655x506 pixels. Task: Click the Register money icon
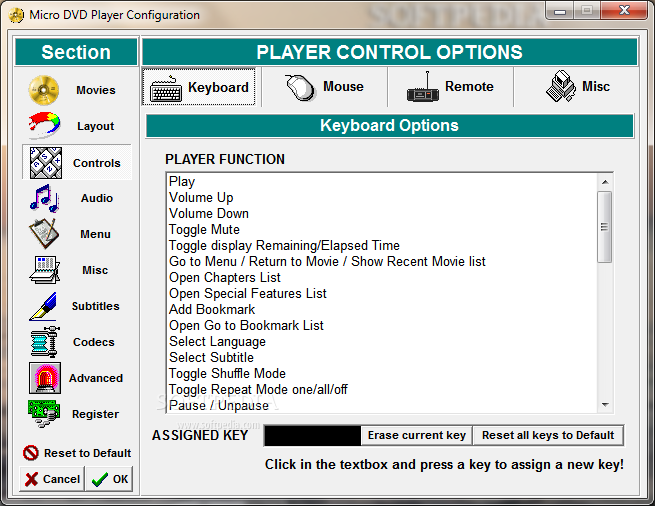pyautogui.click(x=44, y=414)
